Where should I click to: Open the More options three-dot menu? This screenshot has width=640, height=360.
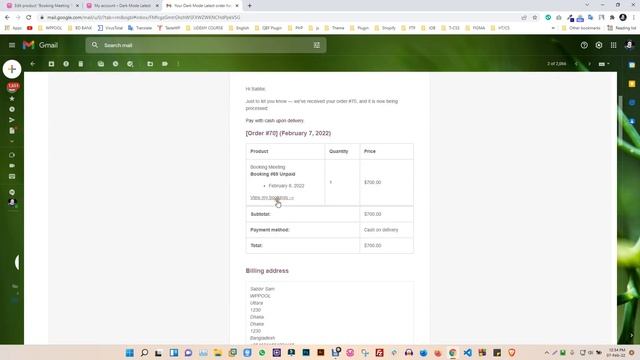pos(178,64)
